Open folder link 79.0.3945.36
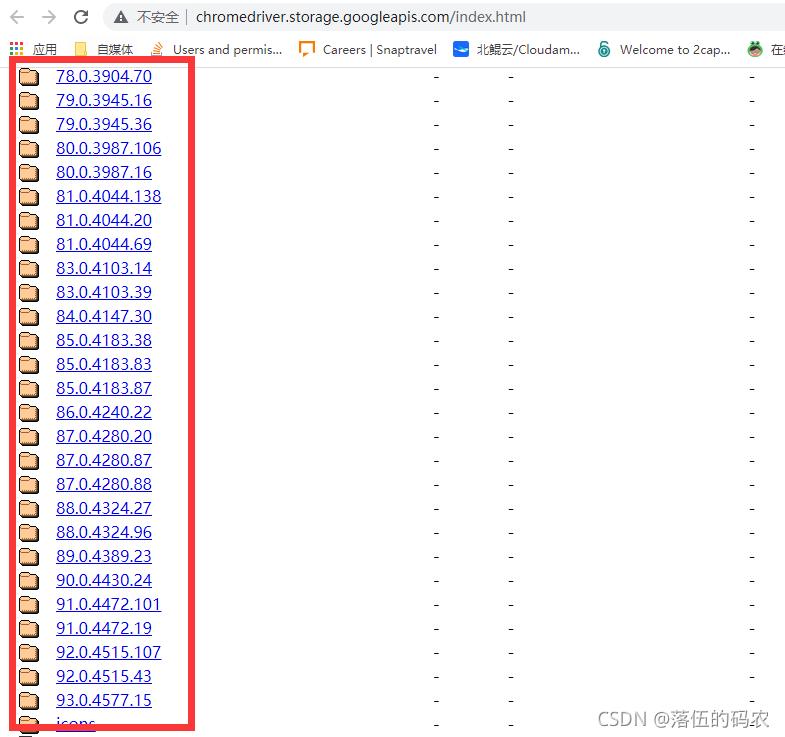The height and width of the screenshot is (737, 785). click(x=104, y=124)
